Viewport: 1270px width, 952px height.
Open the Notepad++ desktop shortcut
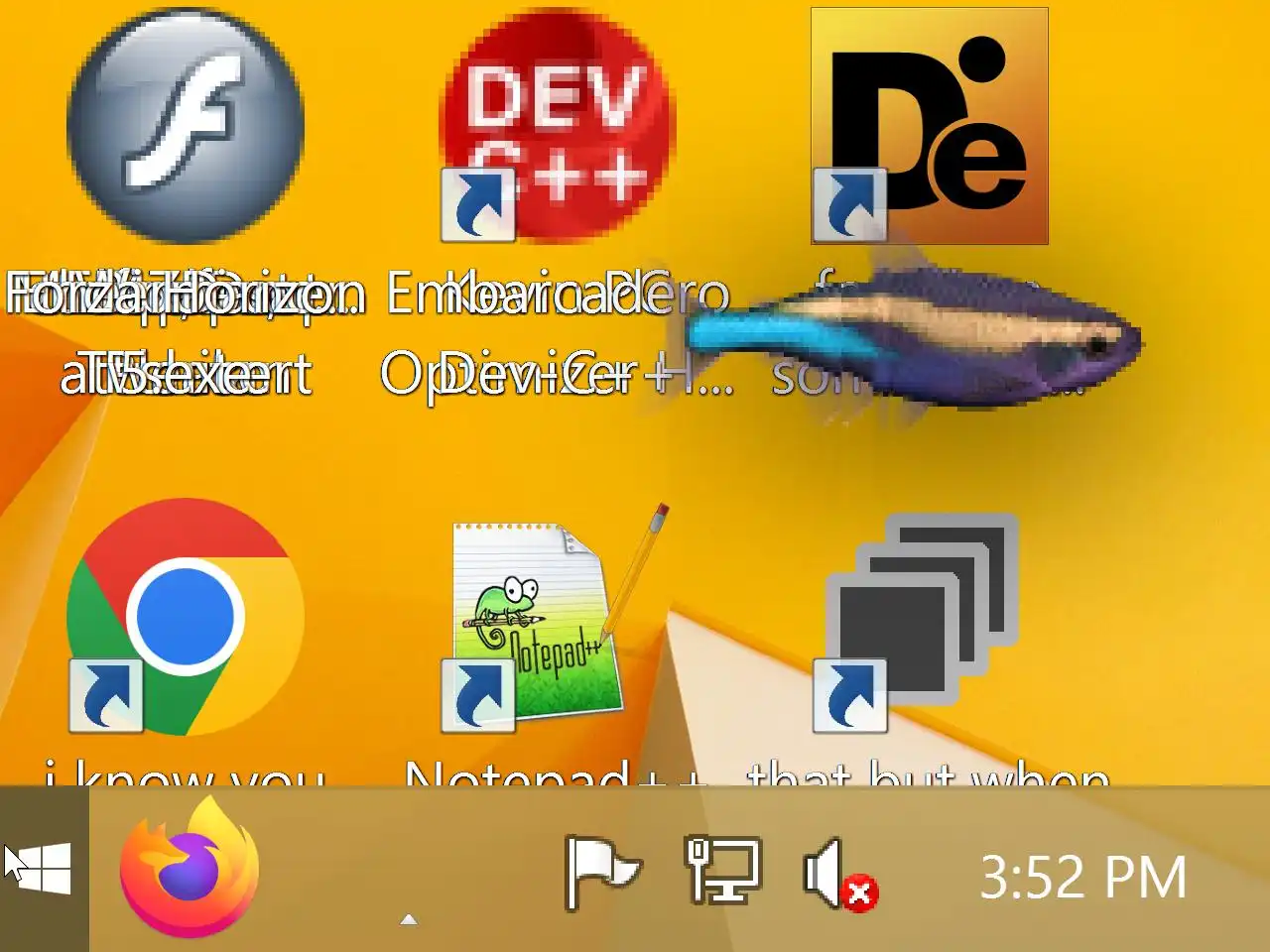click(557, 616)
